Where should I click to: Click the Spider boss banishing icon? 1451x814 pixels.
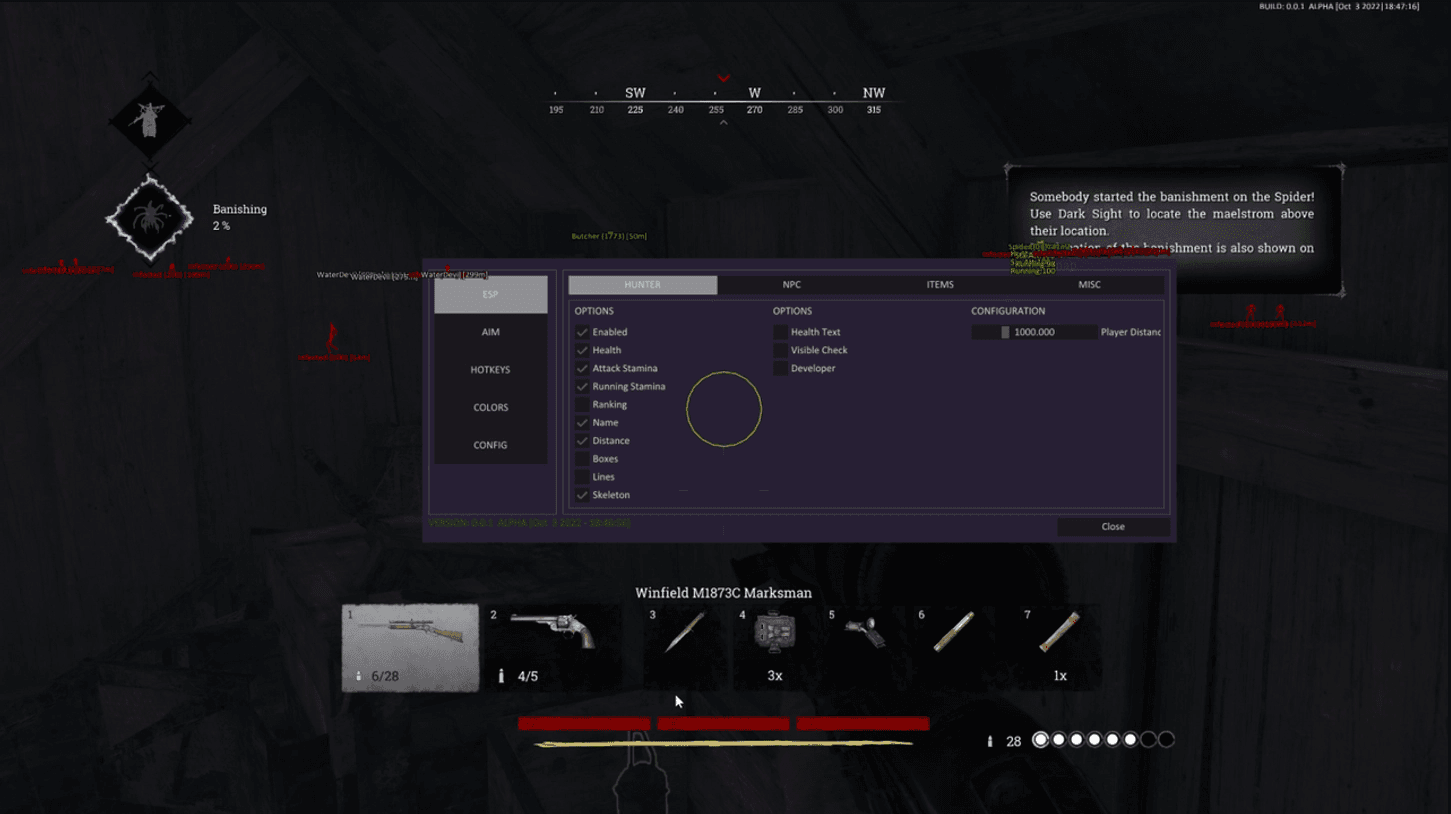pos(150,218)
